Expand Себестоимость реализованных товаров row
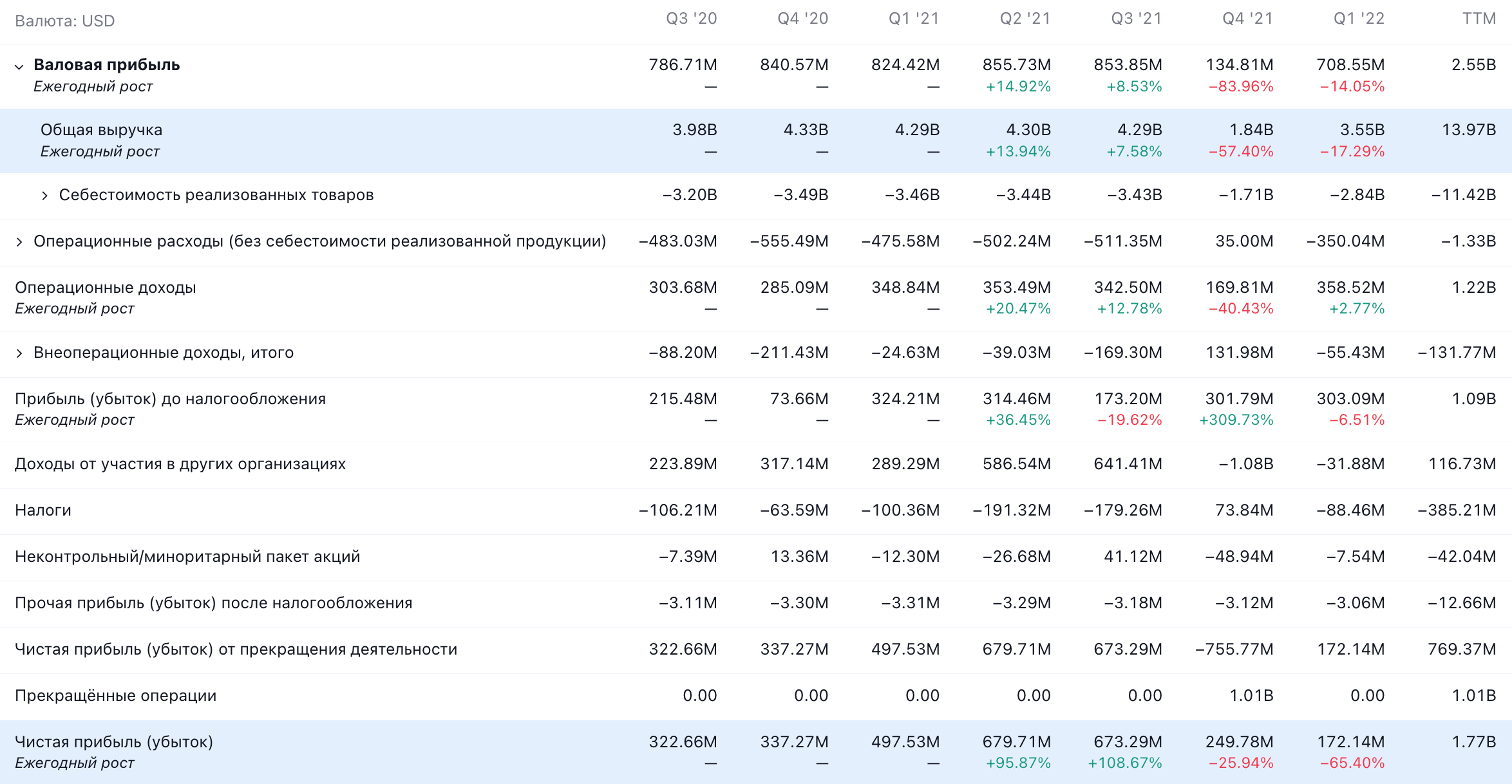1512x784 pixels. (x=44, y=196)
